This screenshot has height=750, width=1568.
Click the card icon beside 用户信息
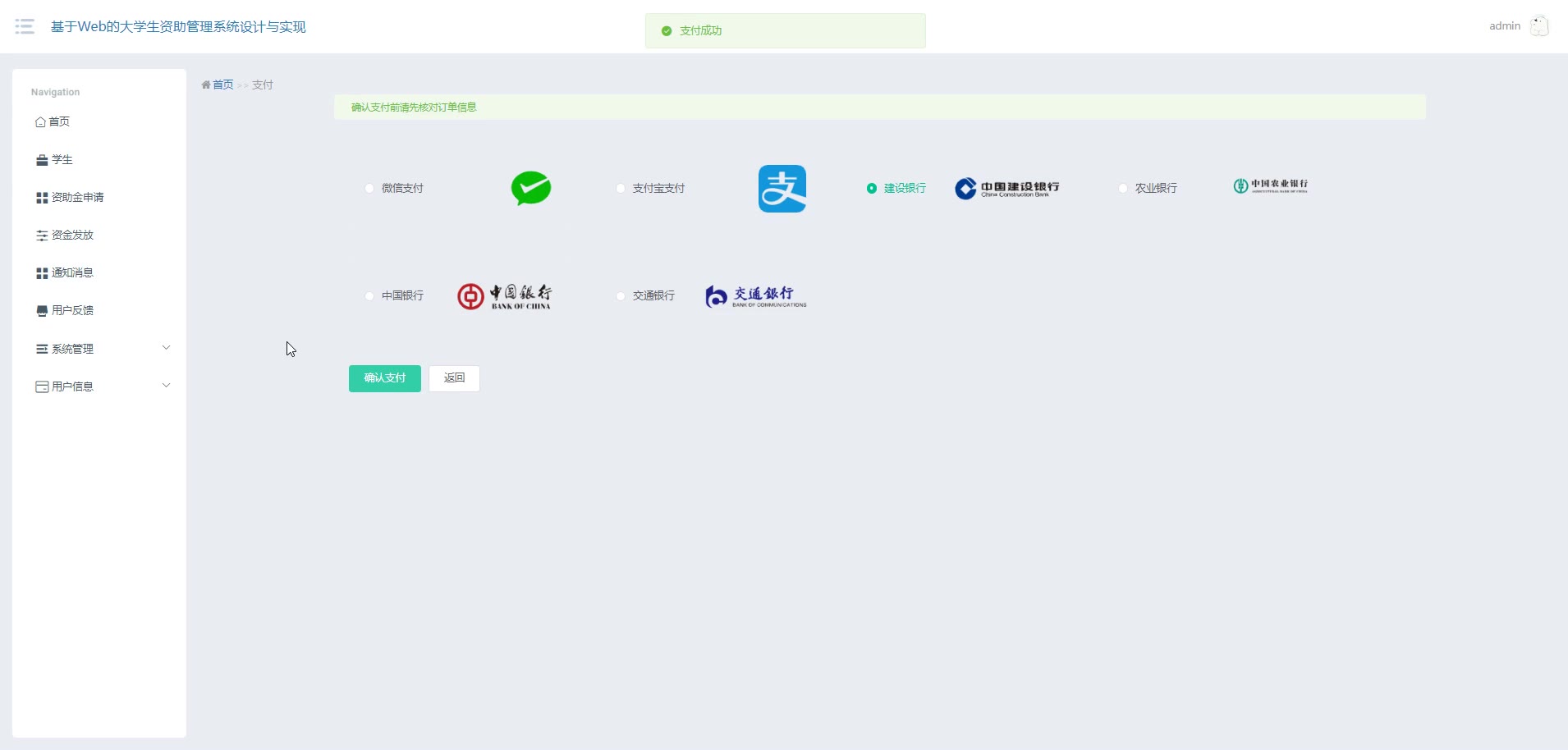pos(42,386)
